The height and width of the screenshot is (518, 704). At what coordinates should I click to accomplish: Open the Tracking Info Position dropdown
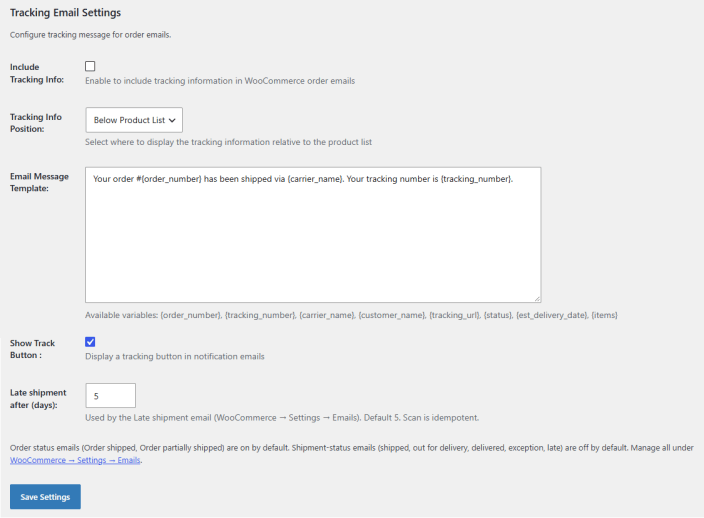click(x=134, y=120)
